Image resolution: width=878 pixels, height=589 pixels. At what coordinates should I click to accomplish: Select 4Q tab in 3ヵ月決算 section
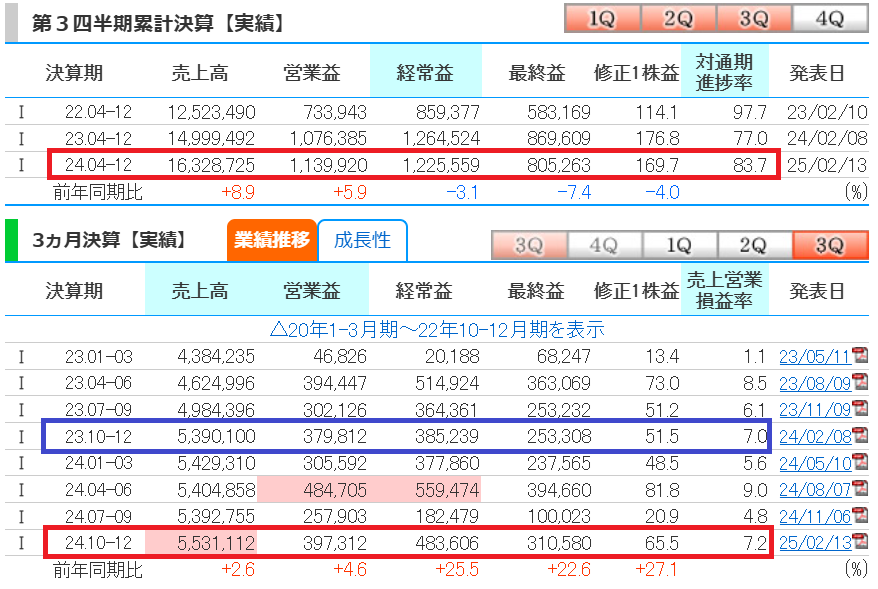[x=605, y=245]
